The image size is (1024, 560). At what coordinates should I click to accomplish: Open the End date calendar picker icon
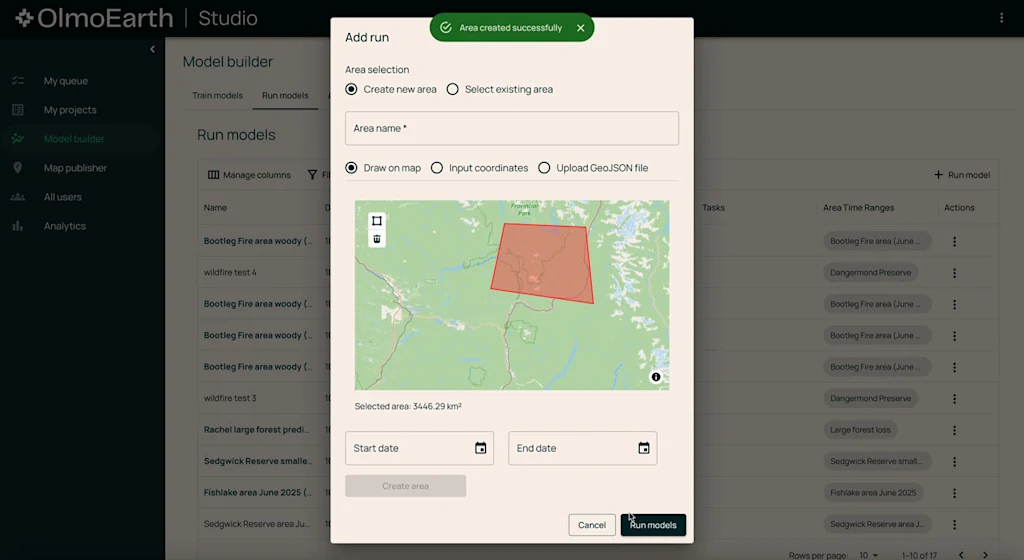[x=644, y=448]
